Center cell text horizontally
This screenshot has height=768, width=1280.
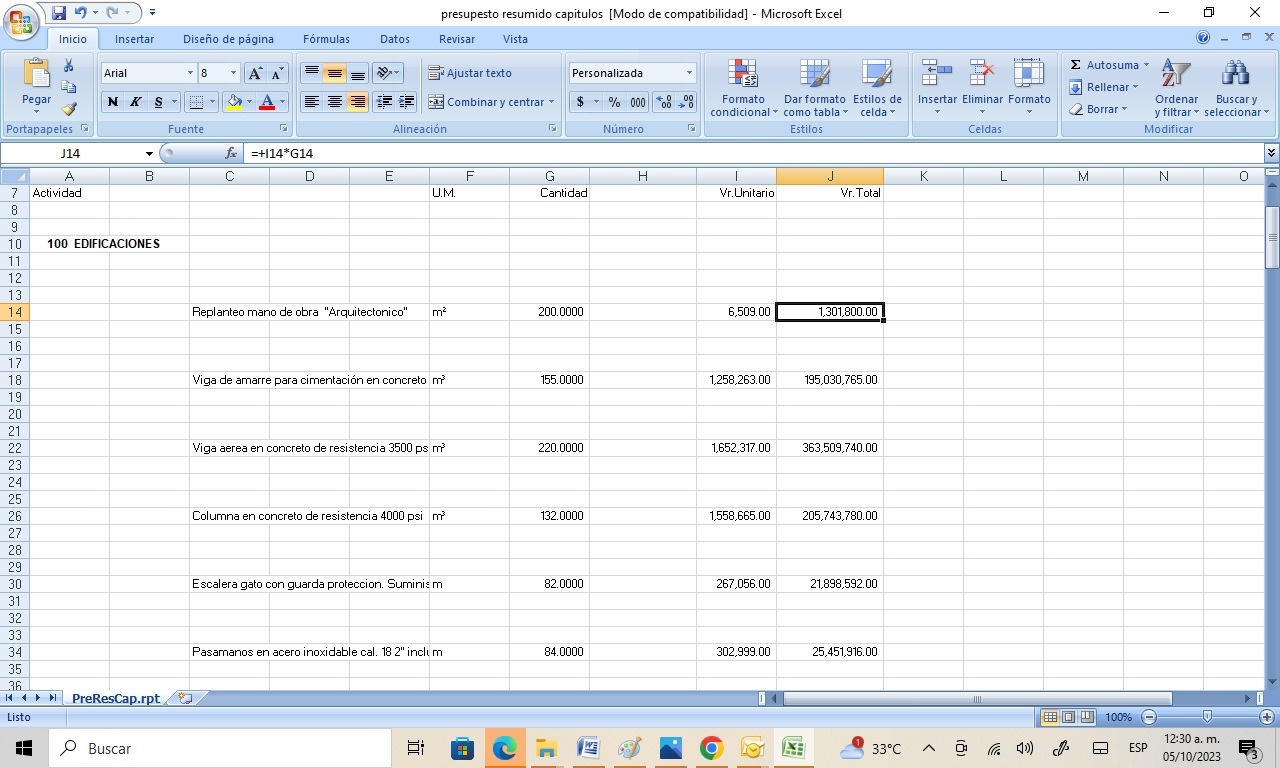pos(335,102)
